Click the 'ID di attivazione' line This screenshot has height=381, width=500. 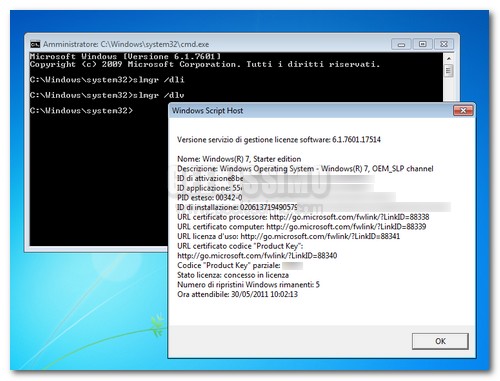(x=275, y=178)
